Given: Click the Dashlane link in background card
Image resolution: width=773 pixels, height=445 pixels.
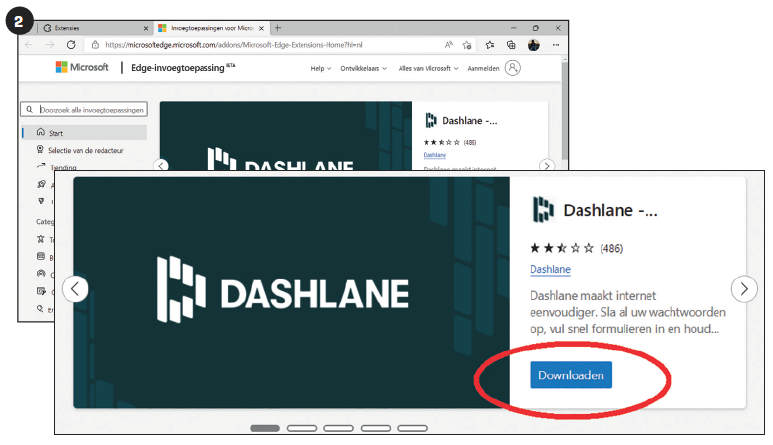Looking at the screenshot, I should tap(434, 155).
